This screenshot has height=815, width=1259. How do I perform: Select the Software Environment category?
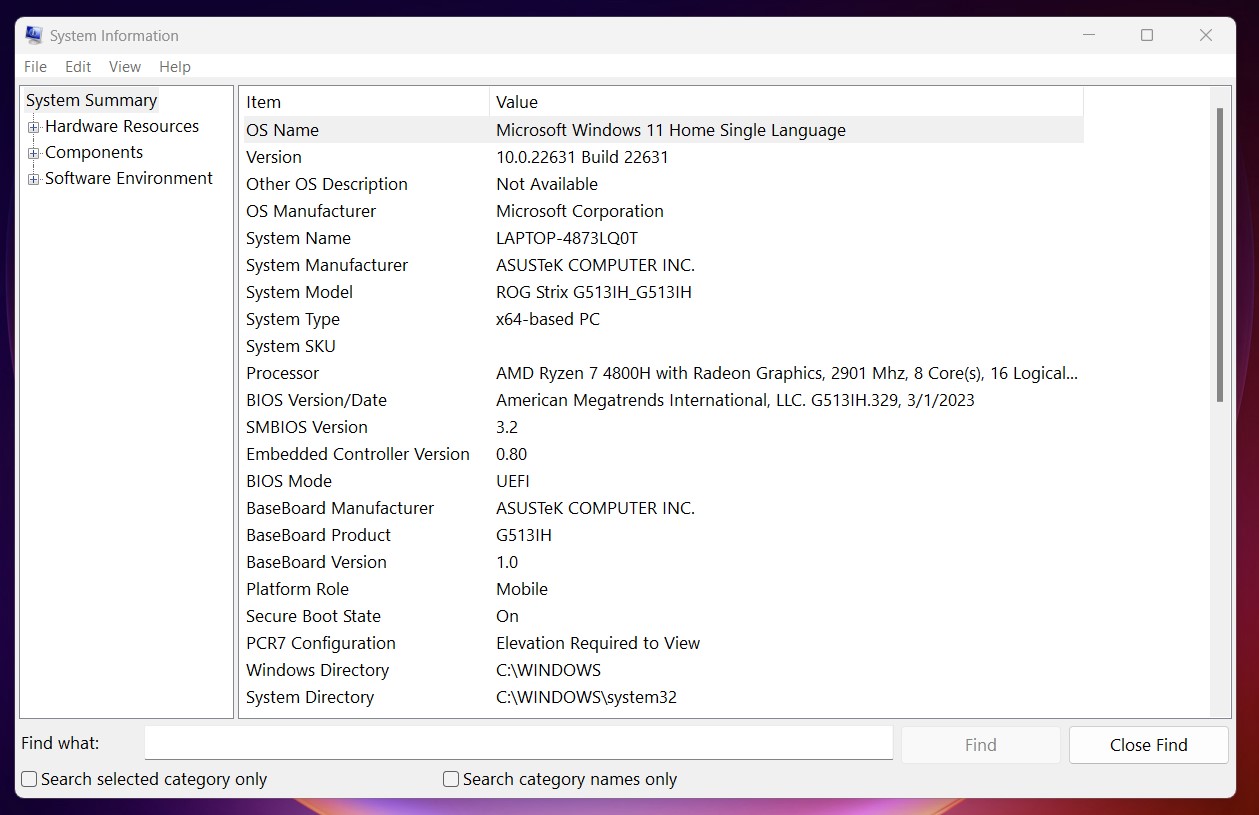pyautogui.click(x=129, y=178)
